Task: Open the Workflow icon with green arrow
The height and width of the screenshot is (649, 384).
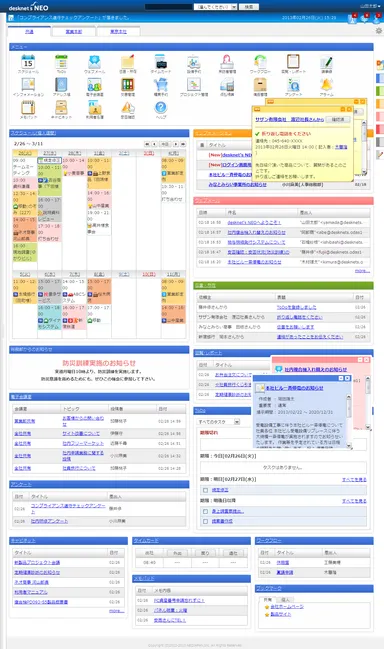Action: point(260,62)
